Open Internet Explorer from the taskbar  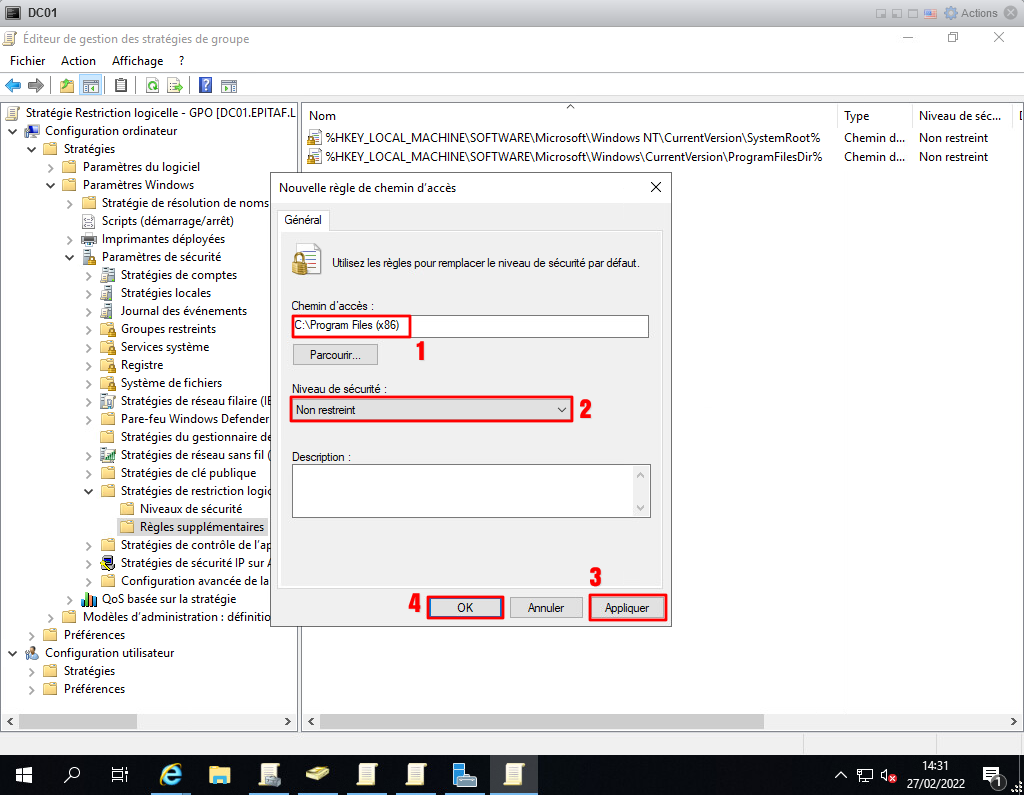click(172, 774)
